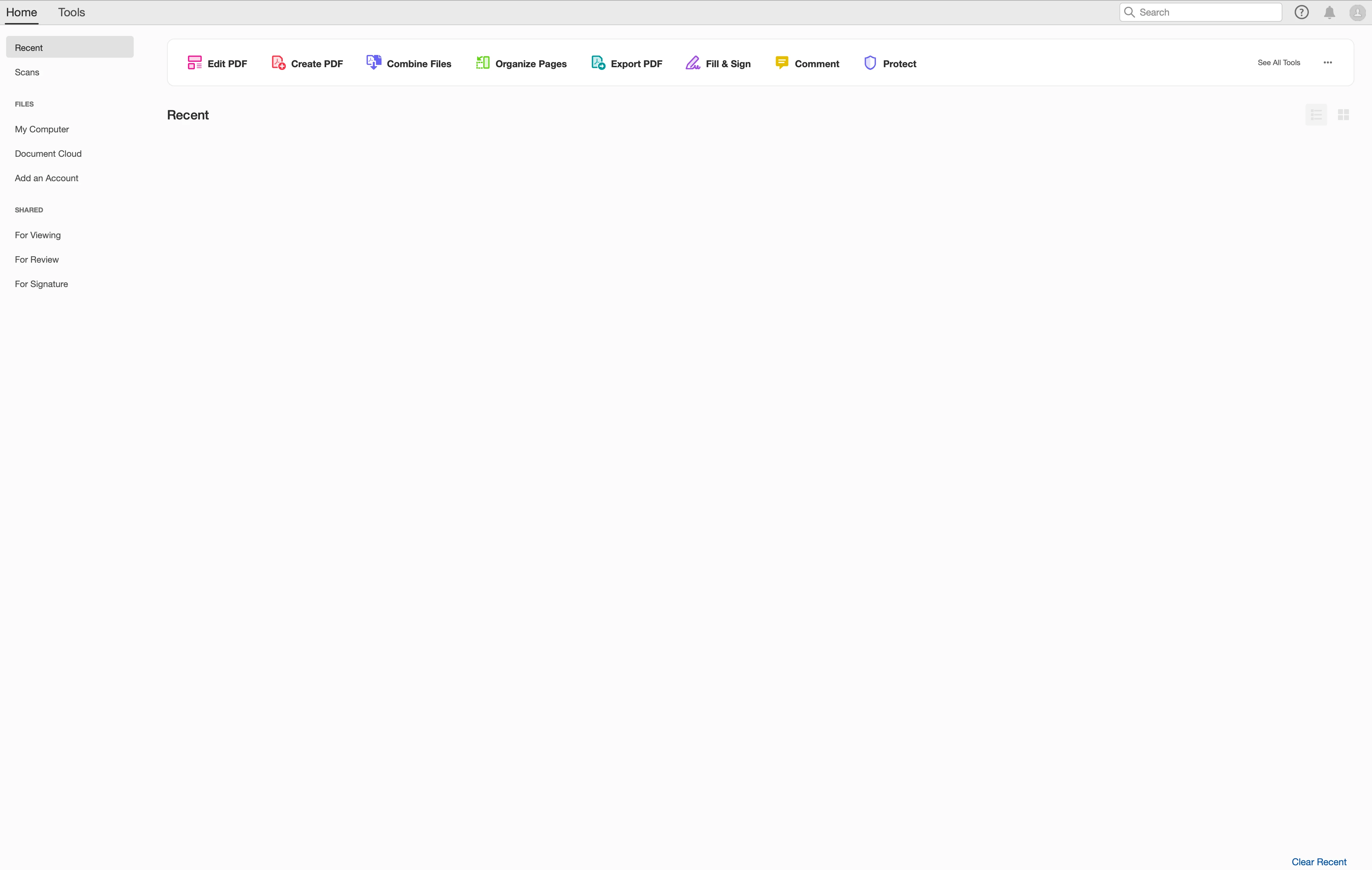This screenshot has width=1372, height=870.
Task: Open the Fill & Sign tool
Action: tap(718, 63)
